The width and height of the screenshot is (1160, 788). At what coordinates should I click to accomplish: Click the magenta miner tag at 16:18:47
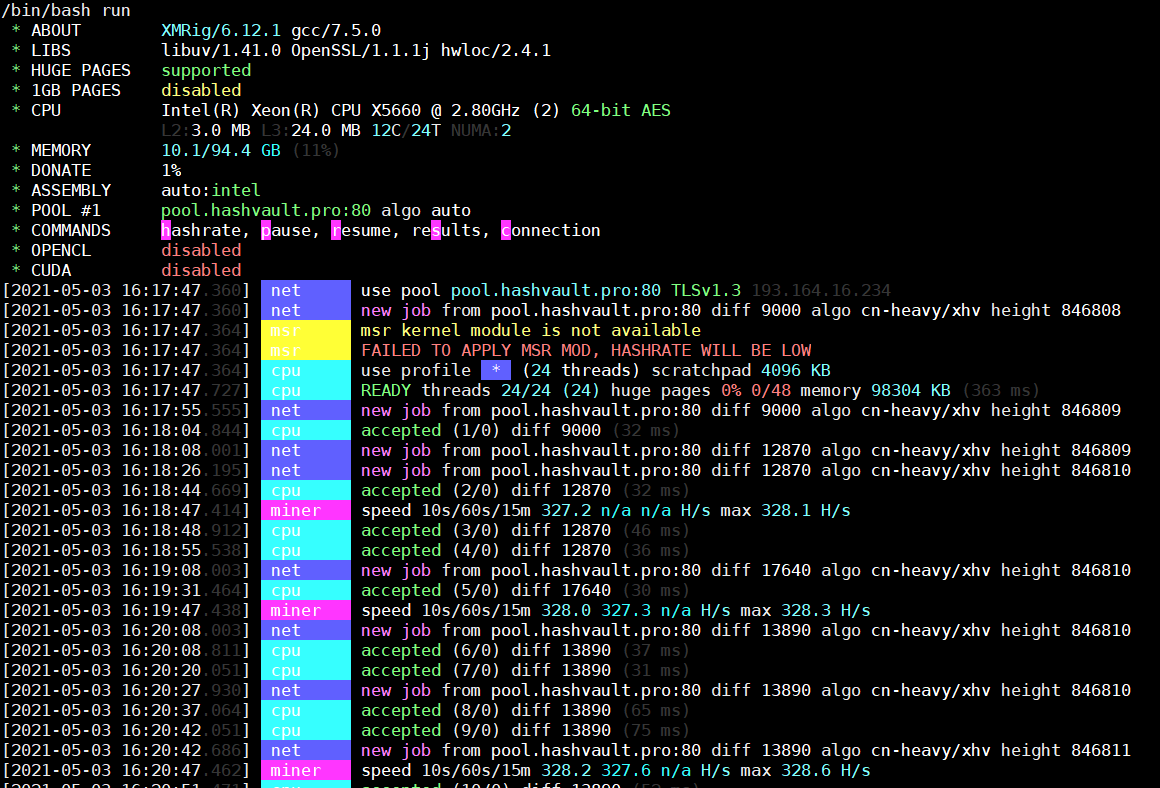click(305, 510)
